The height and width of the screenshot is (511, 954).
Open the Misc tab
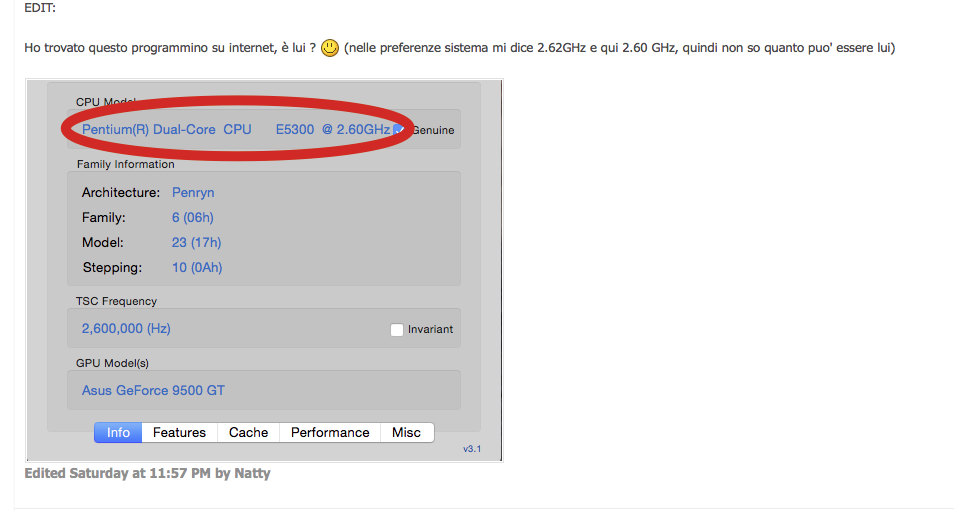click(406, 433)
